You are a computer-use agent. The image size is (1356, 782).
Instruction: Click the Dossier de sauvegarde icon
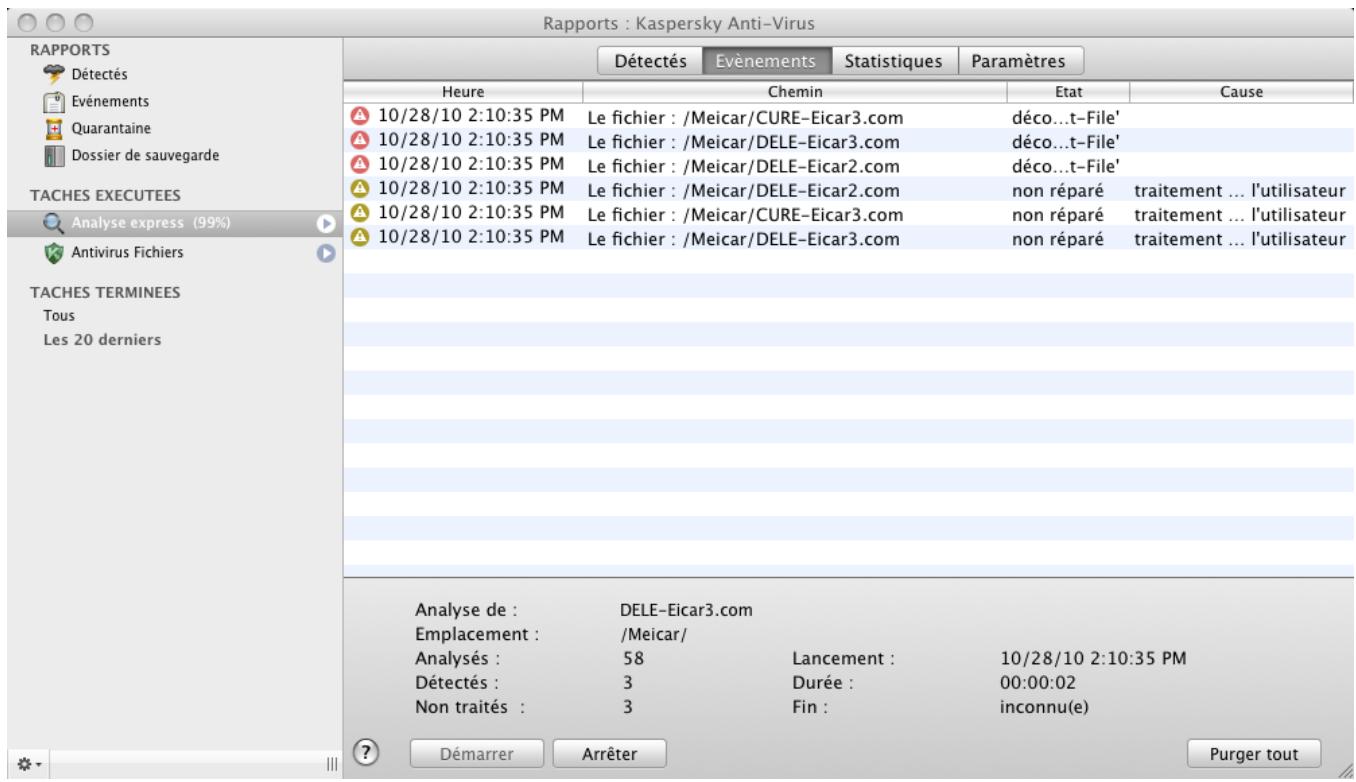click(x=55, y=156)
